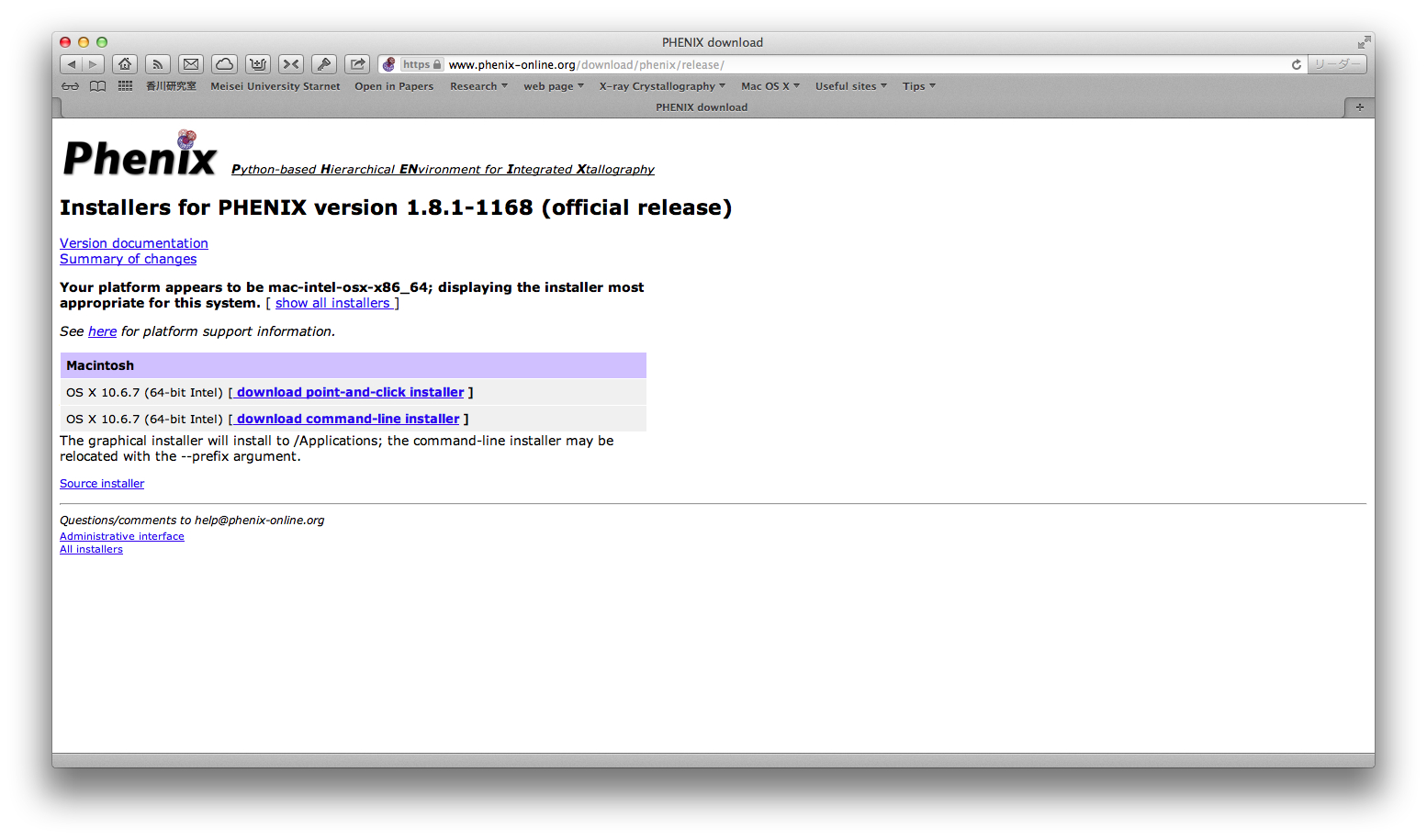Viewport: 1427px width, 840px height.
Task: Click the 'Installers for PHENIX version 1.8.1-1168' heading
Action: pos(396,207)
